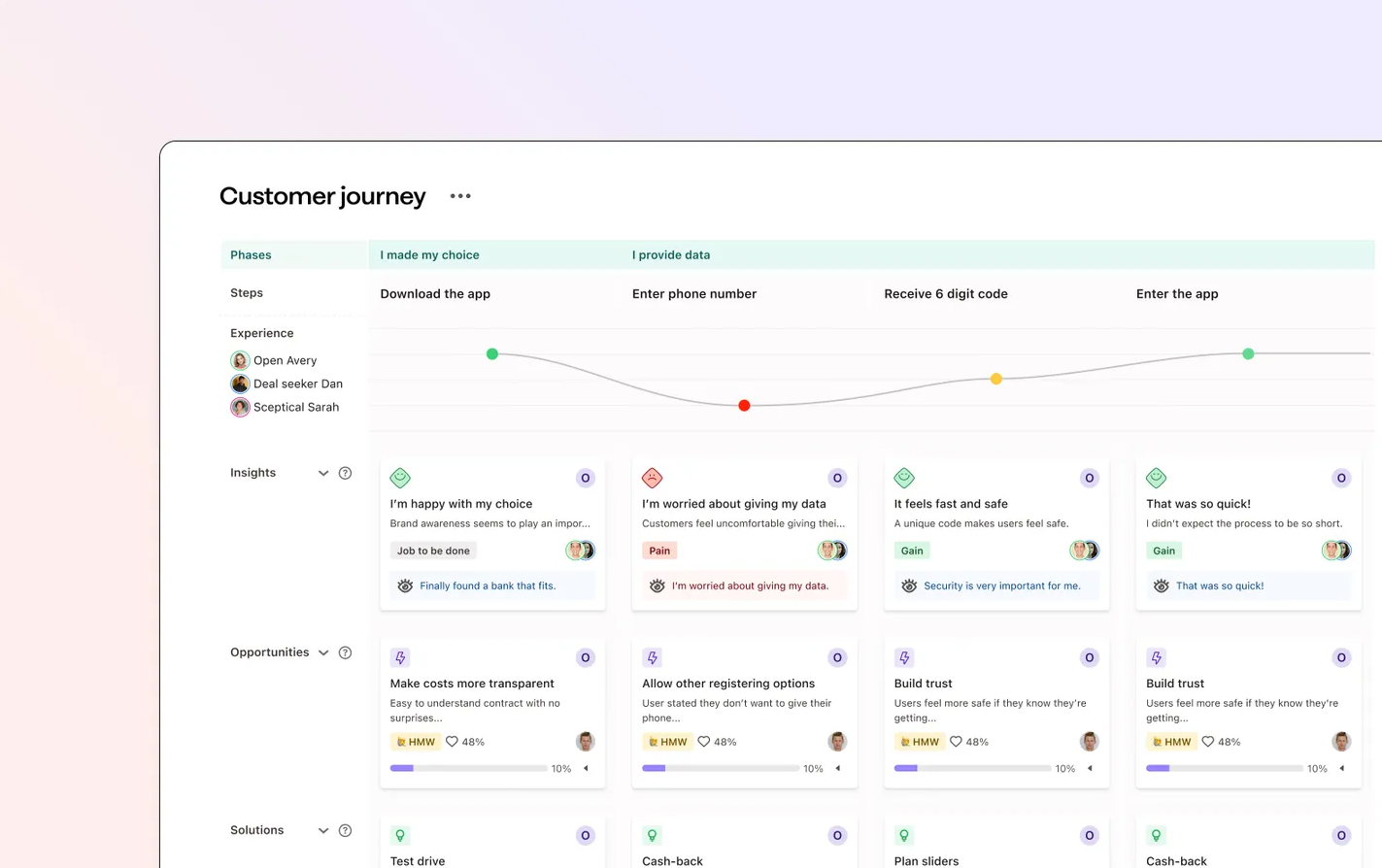Collapse the Insights row chevron
This screenshot has height=868, width=1382.
(323, 473)
